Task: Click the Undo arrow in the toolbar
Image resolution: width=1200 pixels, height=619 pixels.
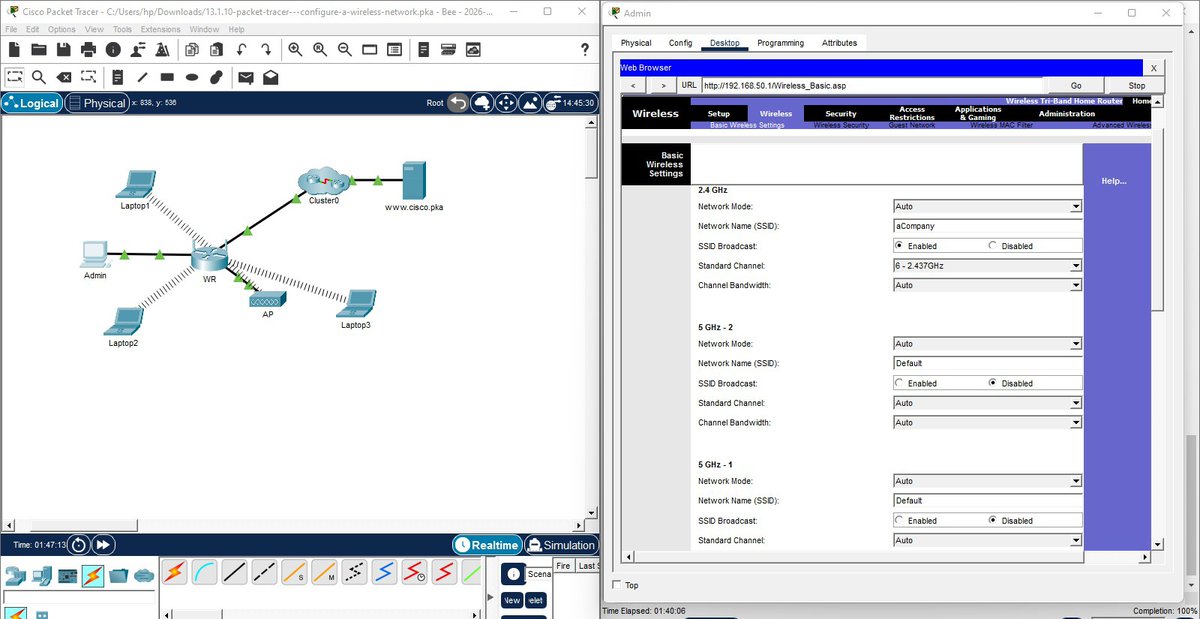Action: (x=241, y=49)
